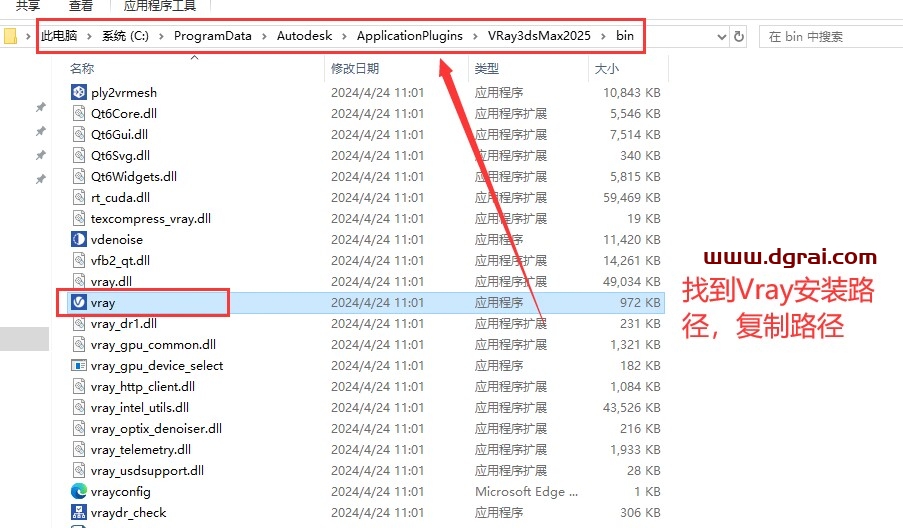Click the vraydr_check application icon
903x528 pixels.
pyautogui.click(x=79, y=512)
